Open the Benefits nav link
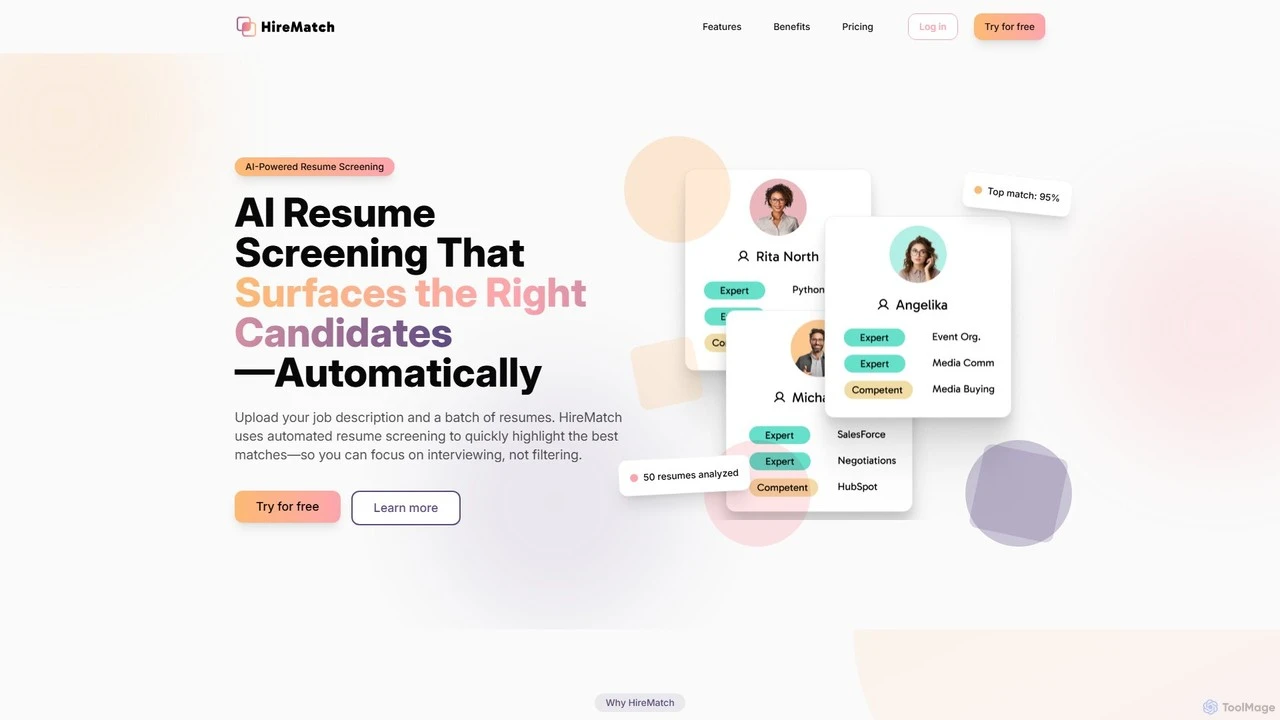Image resolution: width=1280 pixels, height=720 pixels. coord(792,27)
